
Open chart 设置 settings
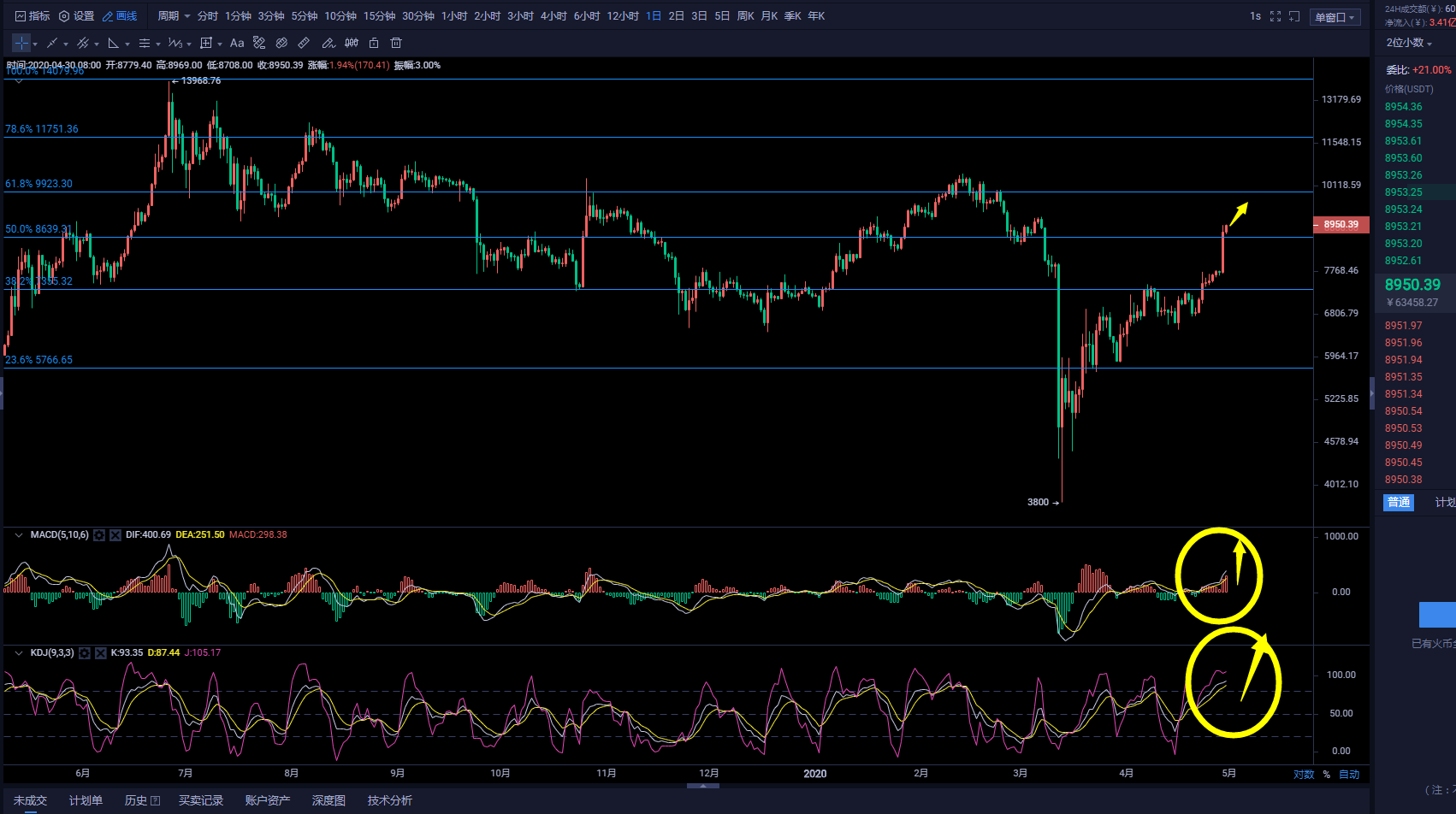click(x=76, y=16)
